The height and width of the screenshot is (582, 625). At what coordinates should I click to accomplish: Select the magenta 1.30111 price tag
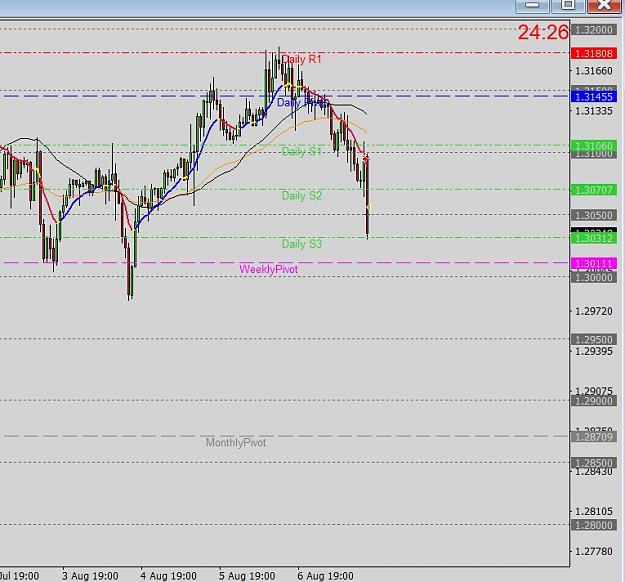pos(594,263)
